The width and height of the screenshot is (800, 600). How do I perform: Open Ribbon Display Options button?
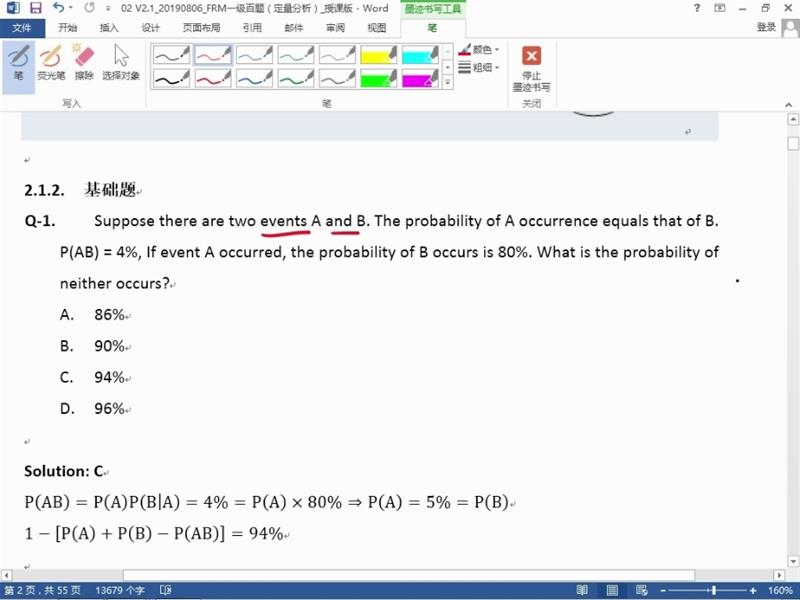tap(719, 8)
